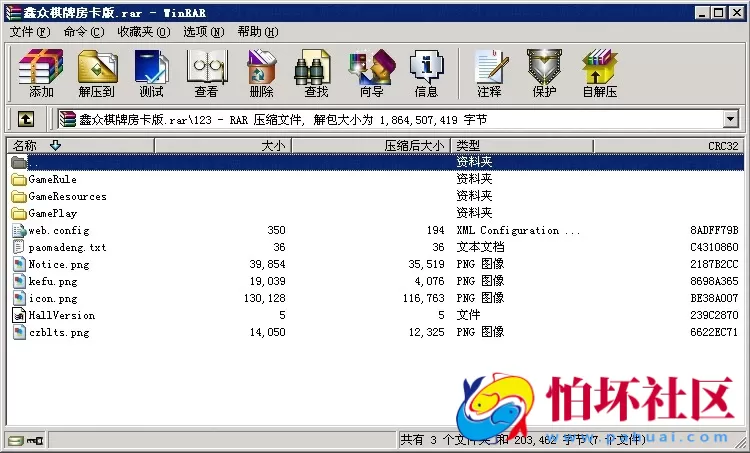750x453 pixels.
Task: Click the up one level folder button
Action: point(26,119)
